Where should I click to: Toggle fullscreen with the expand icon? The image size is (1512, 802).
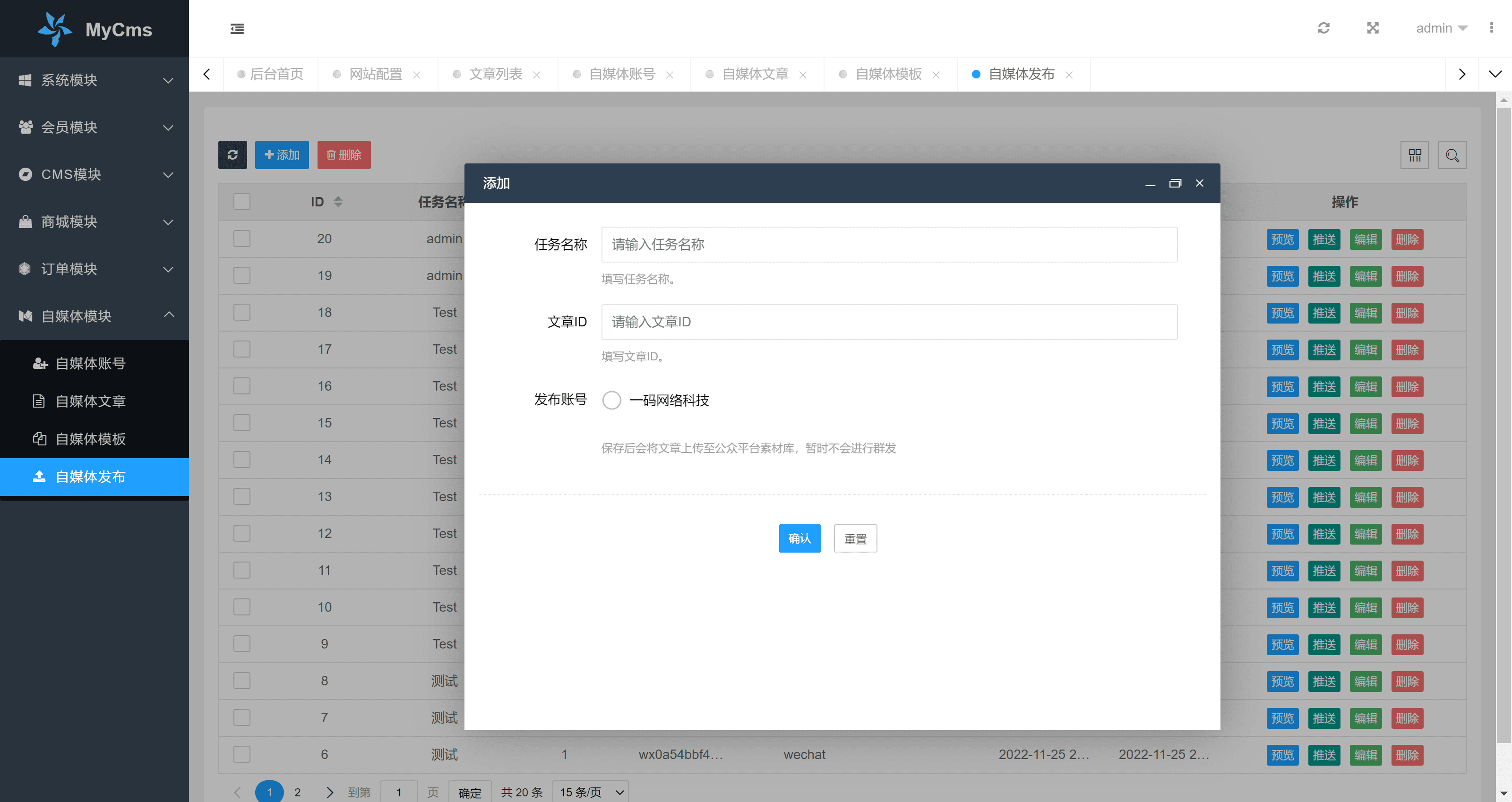click(x=1372, y=28)
